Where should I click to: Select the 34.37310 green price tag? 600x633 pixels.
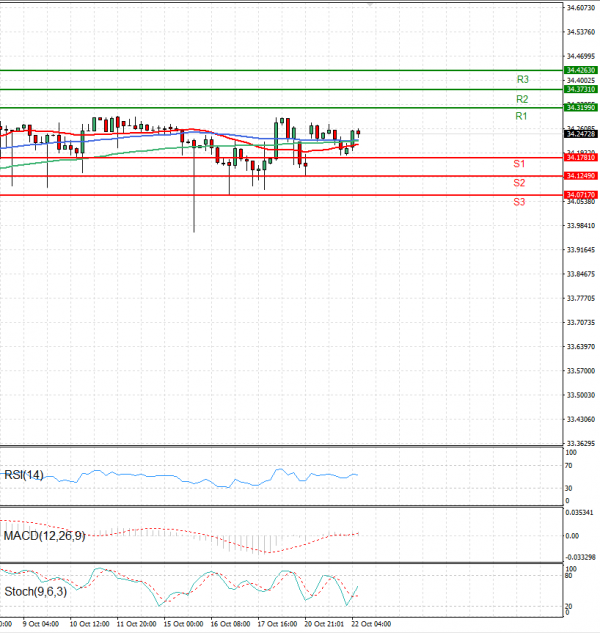(580, 89)
